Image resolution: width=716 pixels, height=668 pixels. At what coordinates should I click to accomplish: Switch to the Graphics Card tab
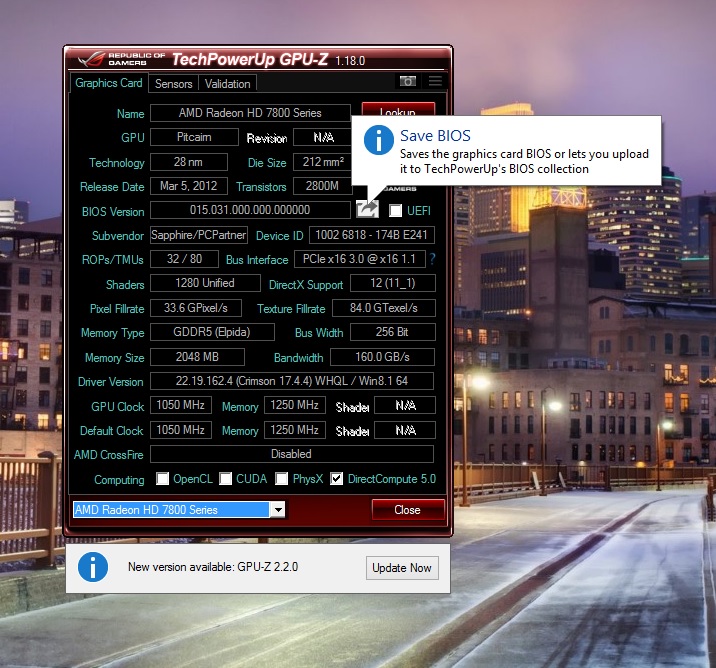[x=109, y=83]
